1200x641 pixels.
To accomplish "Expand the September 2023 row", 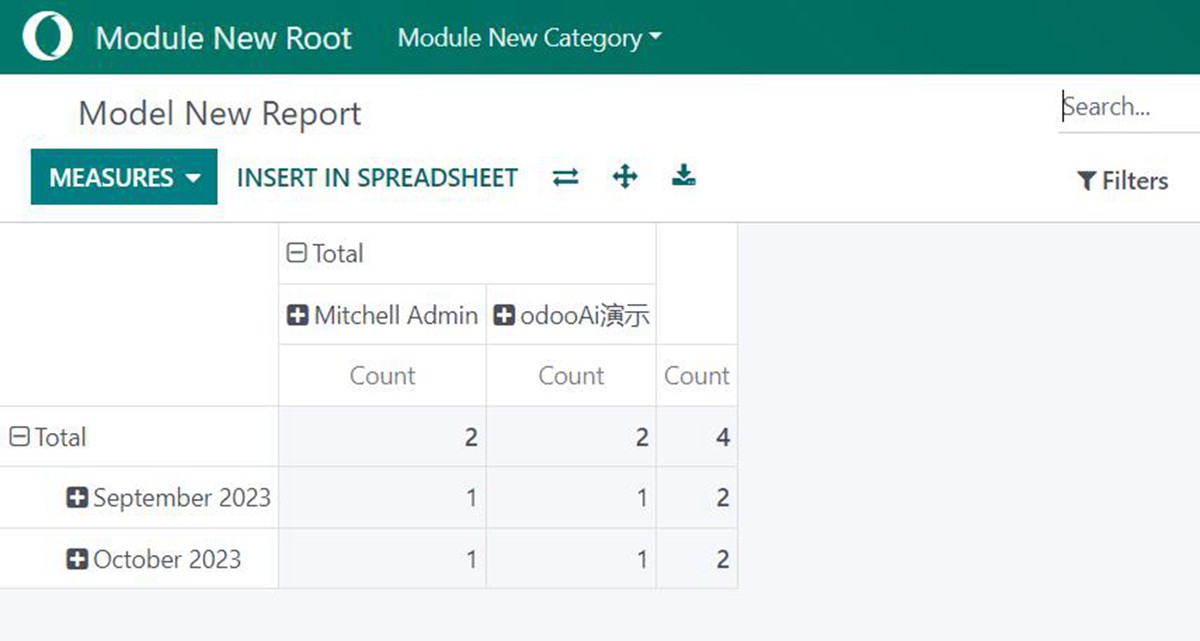I will point(78,498).
